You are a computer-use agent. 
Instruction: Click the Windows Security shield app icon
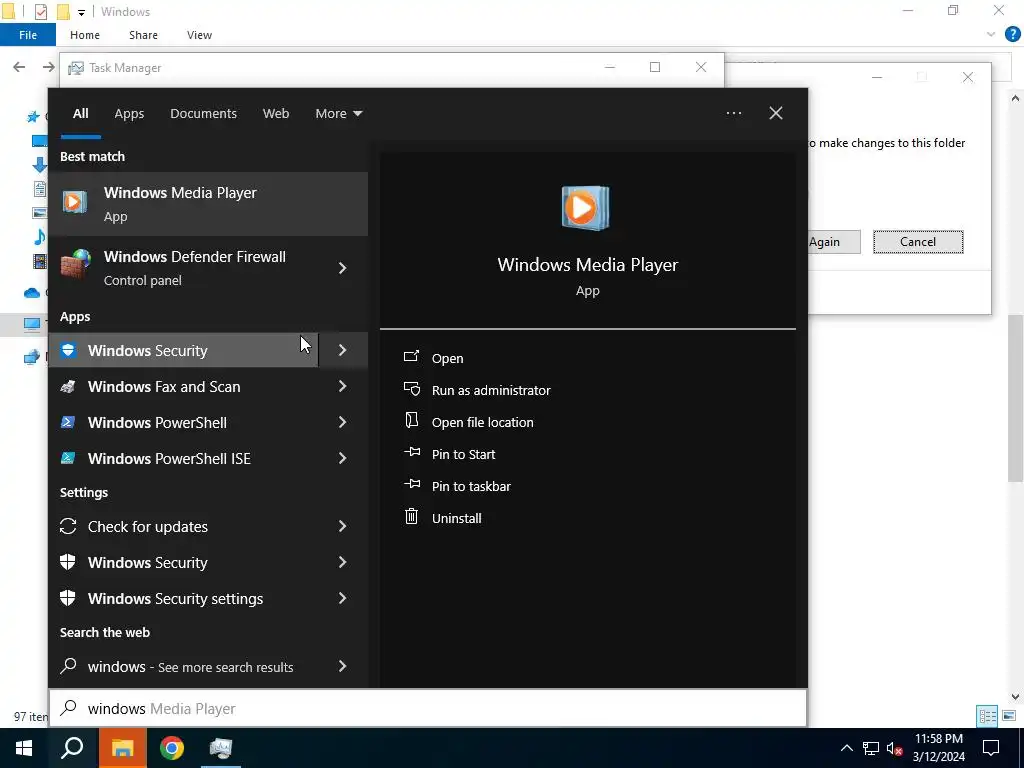click(x=68, y=350)
